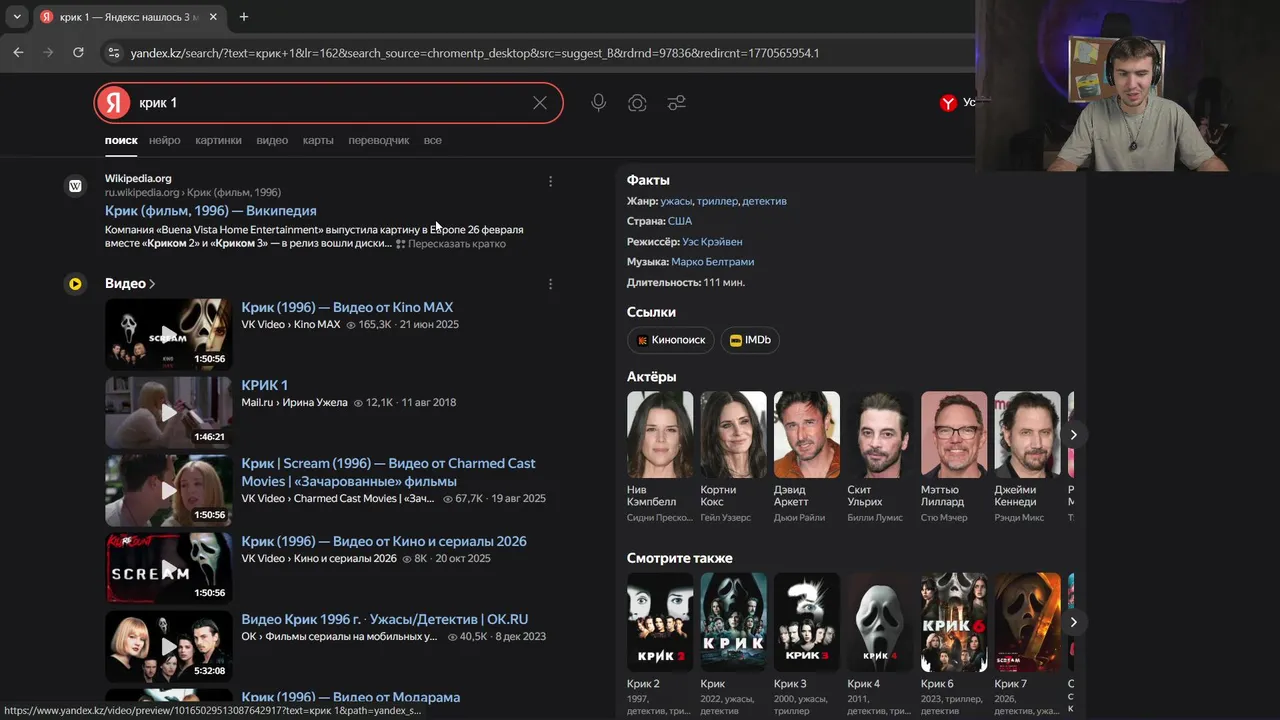Open 'Крик (фильм, 1996) — Википедия' result
The image size is (1280, 720).
(x=211, y=211)
